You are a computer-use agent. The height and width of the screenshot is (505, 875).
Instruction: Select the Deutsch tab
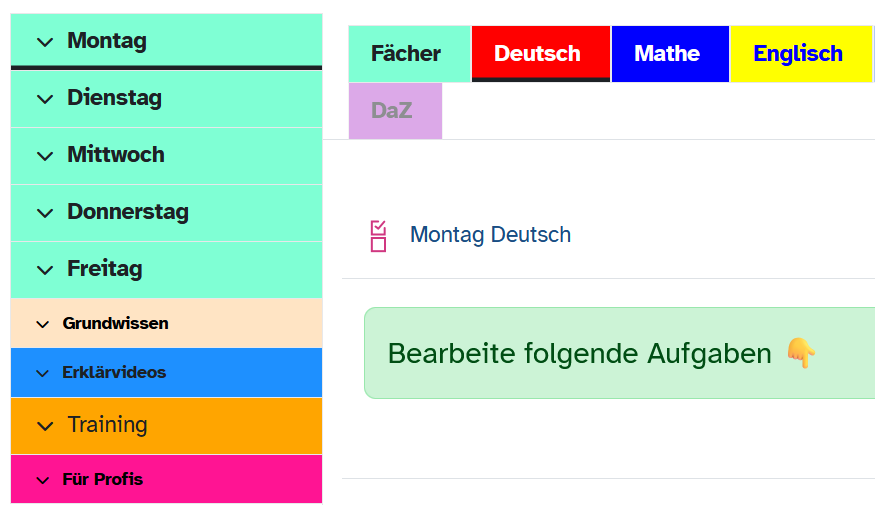click(537, 54)
